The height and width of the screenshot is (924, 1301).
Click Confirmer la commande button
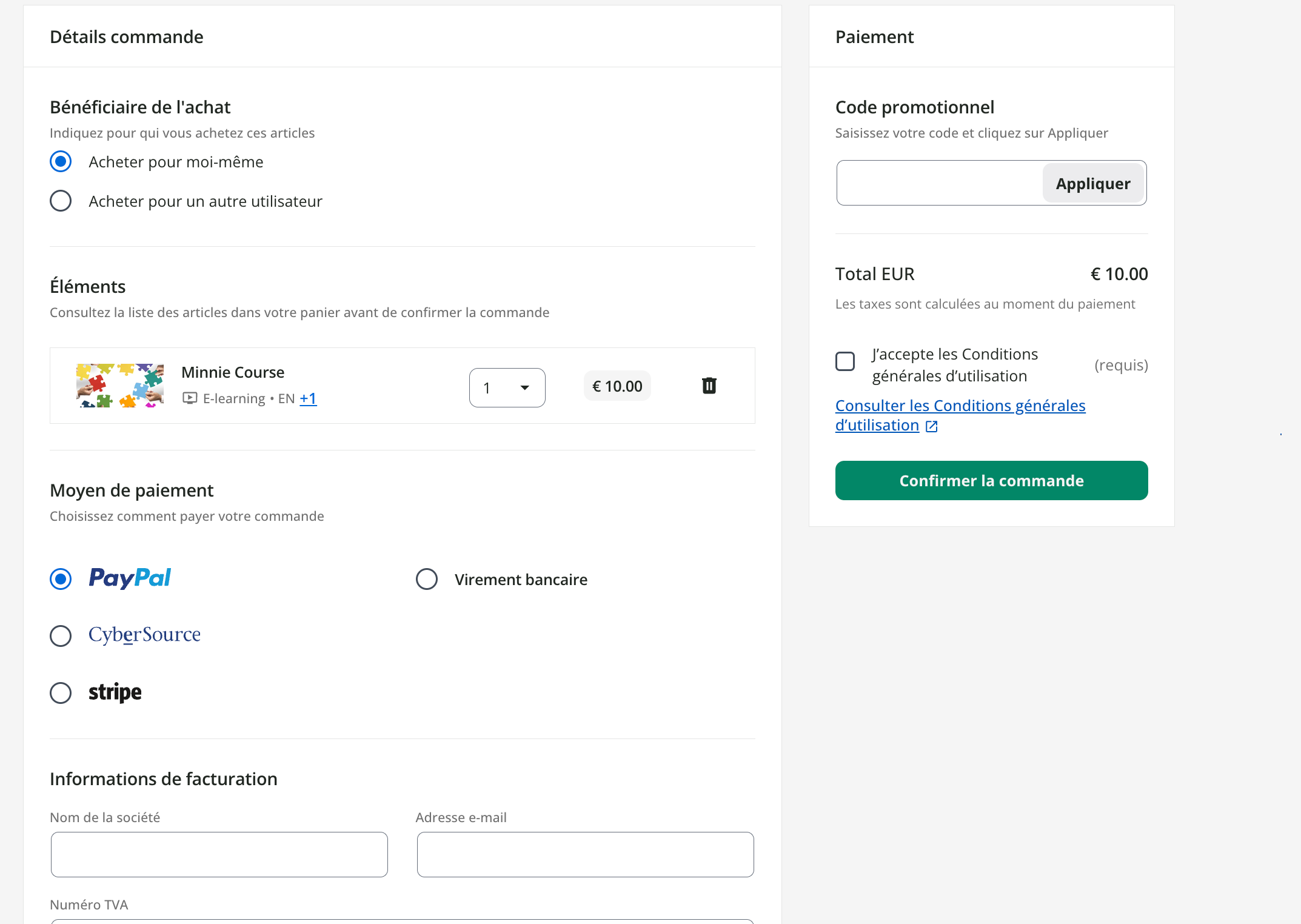click(x=991, y=480)
